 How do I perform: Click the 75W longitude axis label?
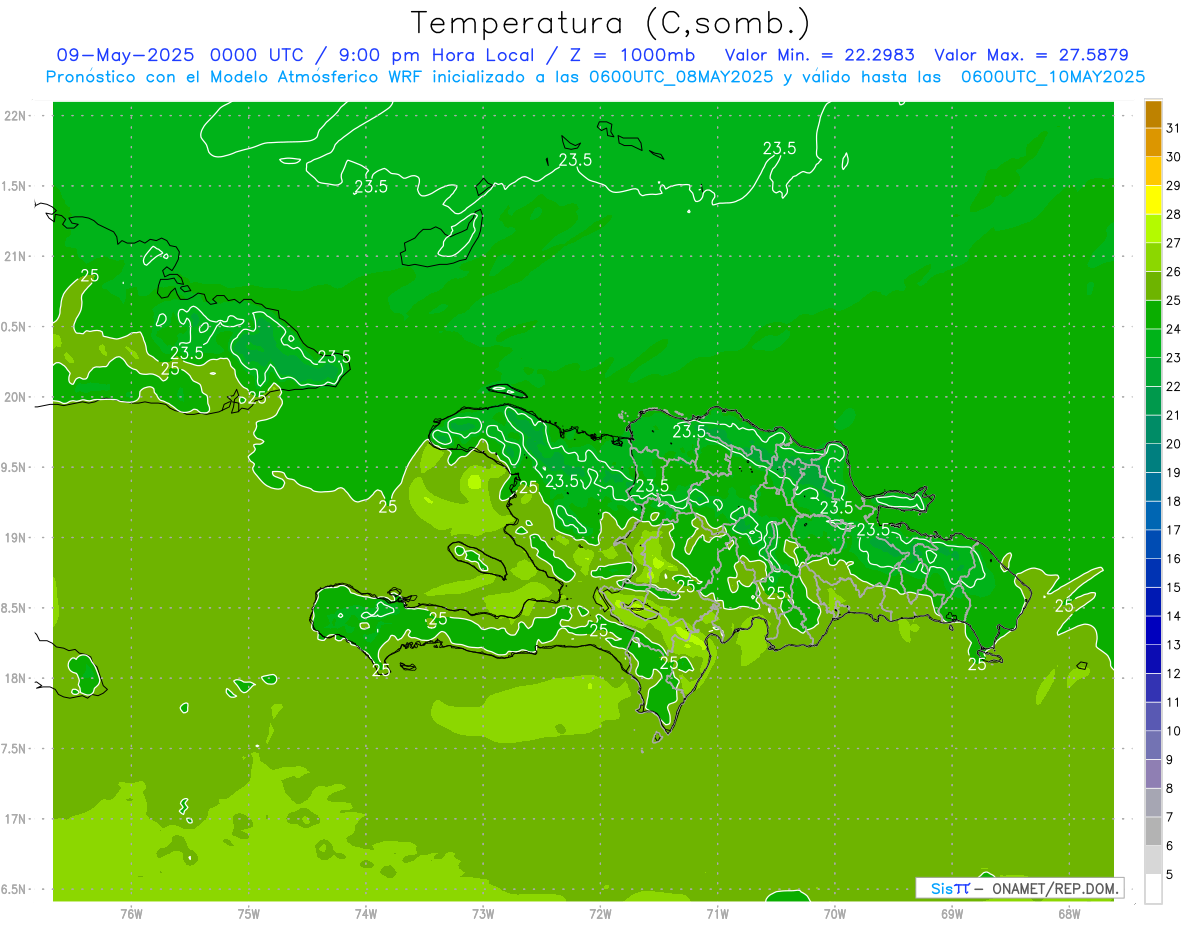coord(248,914)
